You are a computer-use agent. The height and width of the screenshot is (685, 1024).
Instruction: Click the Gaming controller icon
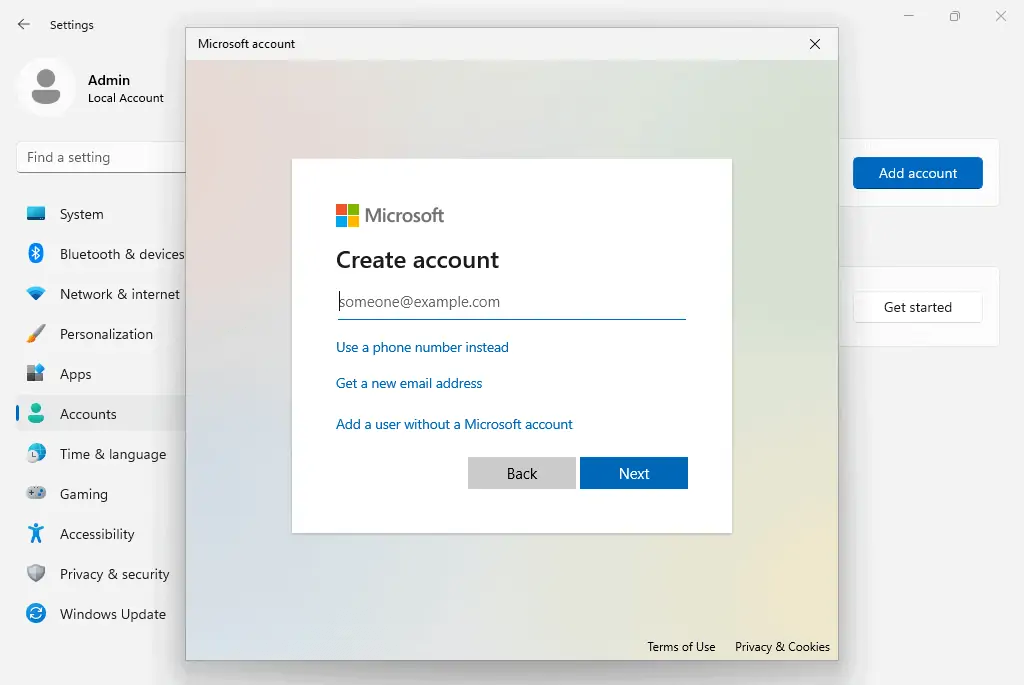tap(36, 493)
